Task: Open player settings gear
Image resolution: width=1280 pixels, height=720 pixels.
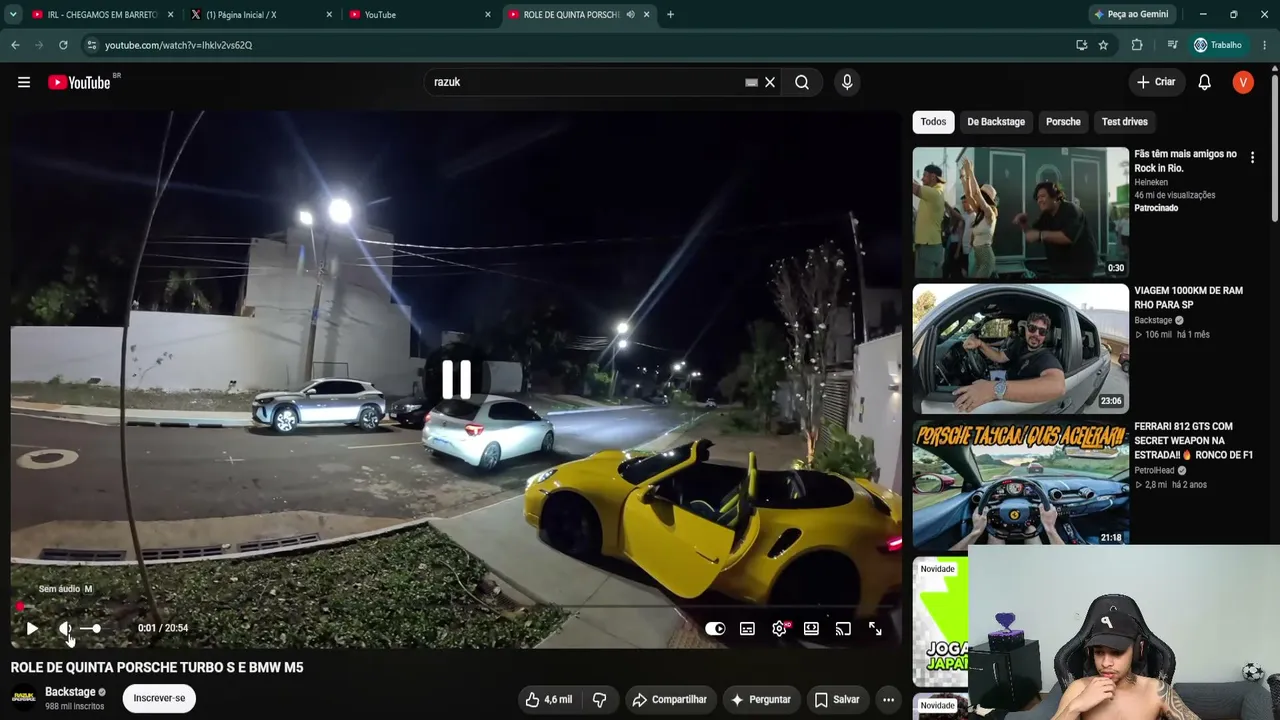Action: click(779, 628)
